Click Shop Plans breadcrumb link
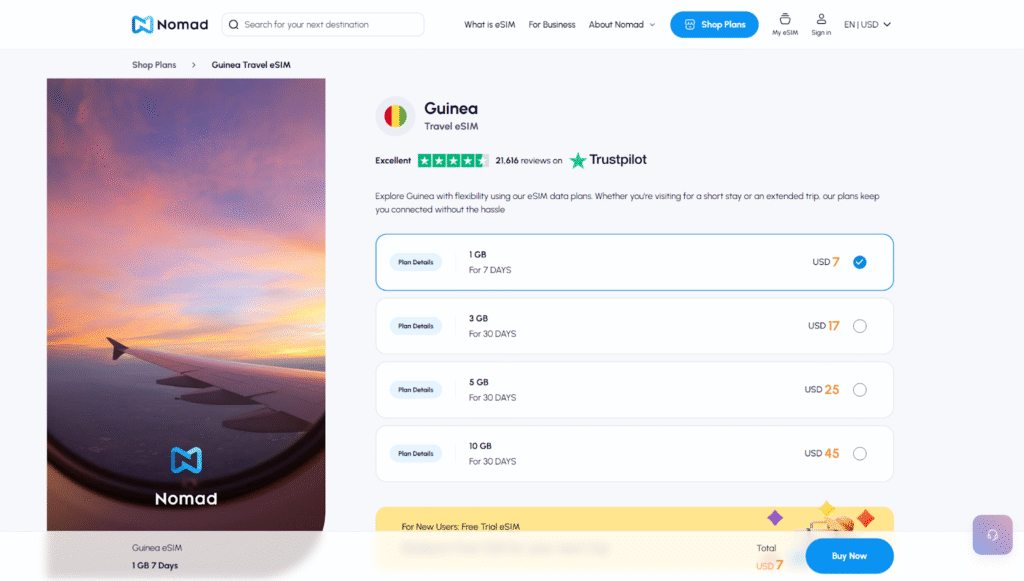 click(154, 65)
